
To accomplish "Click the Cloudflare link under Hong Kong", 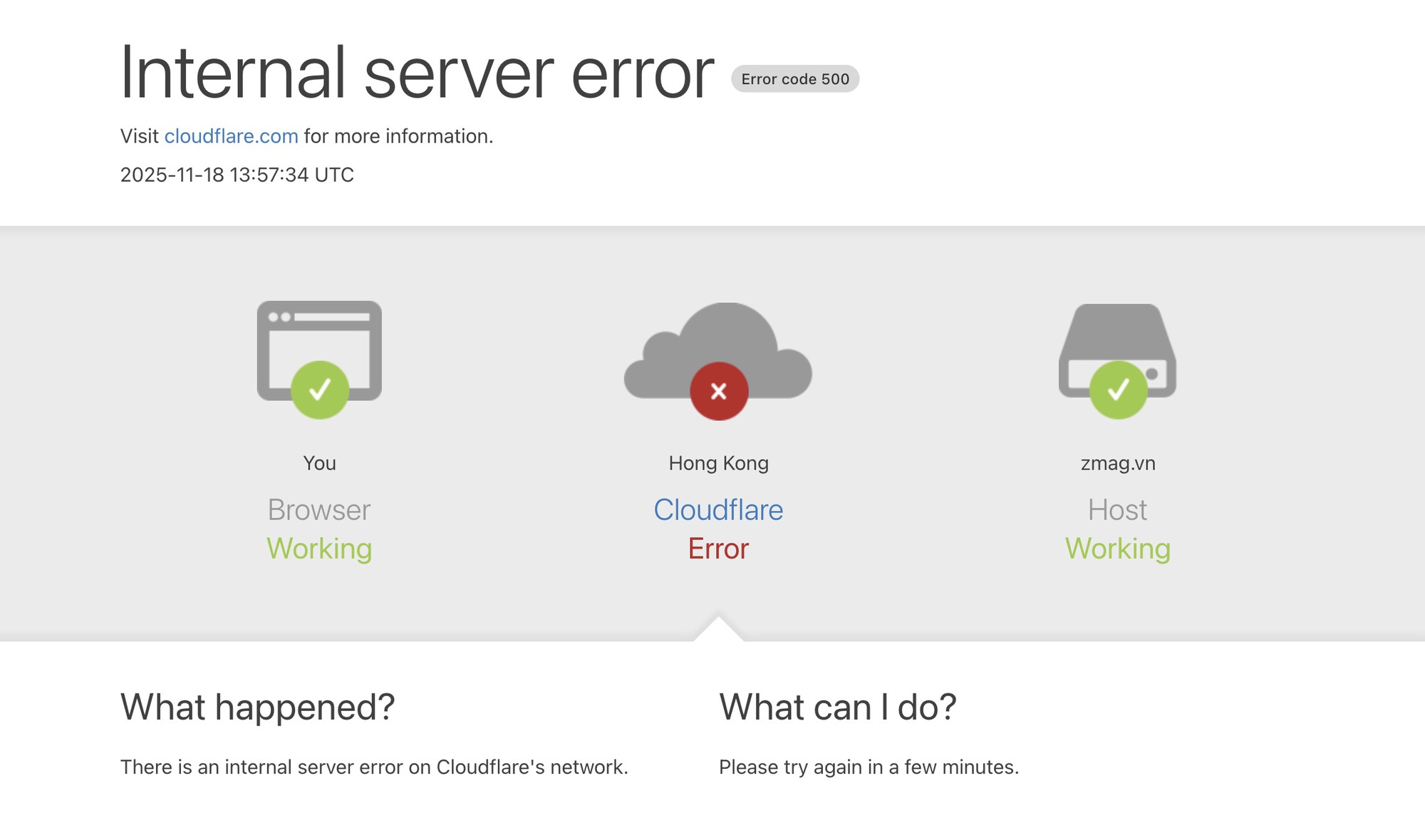I will (718, 509).
